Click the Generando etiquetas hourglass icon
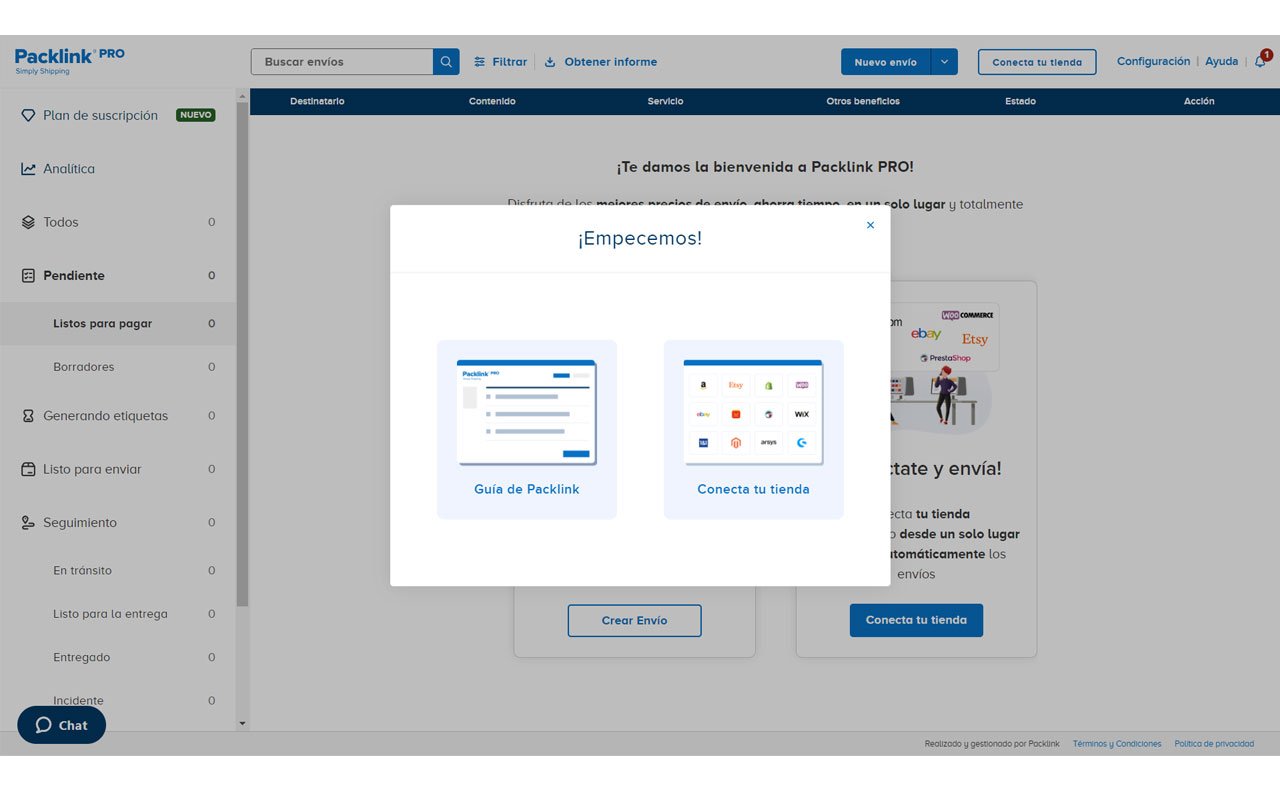Screen dimensions: 1280x800 pyautogui.click(x=28, y=416)
